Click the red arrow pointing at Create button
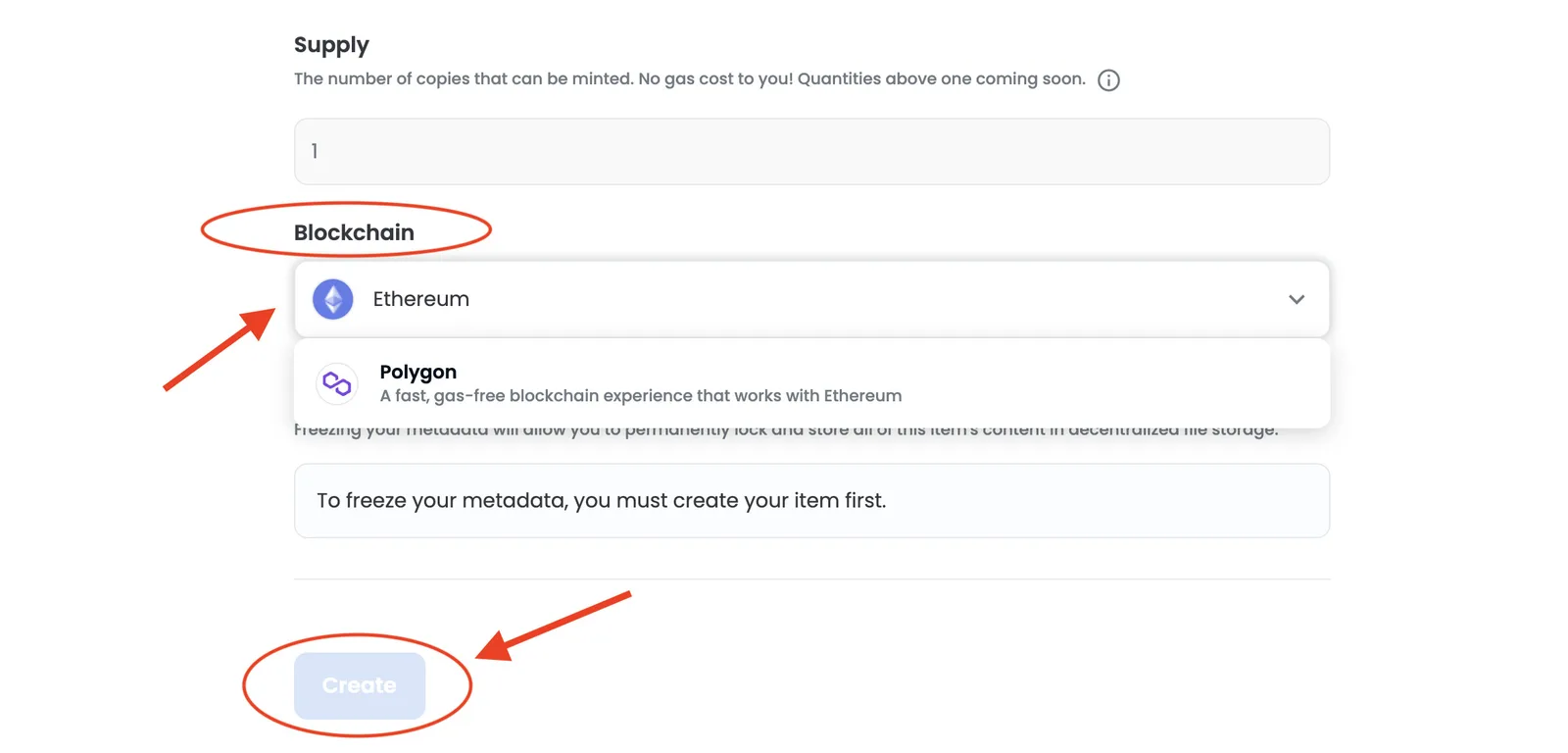 (554, 626)
